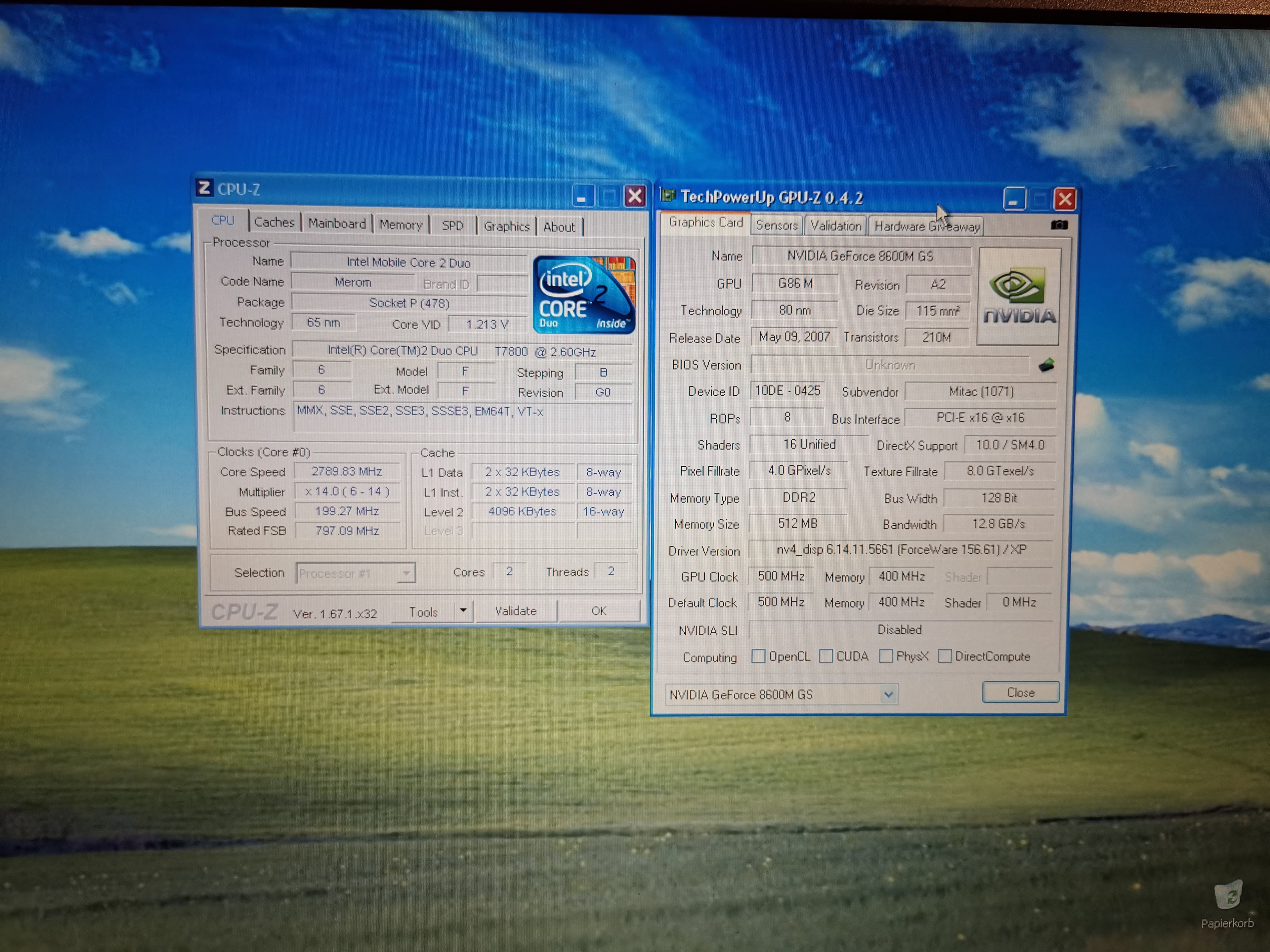Open the Sensors tab in GPU-Z
The image size is (1270, 952).
[776, 225]
